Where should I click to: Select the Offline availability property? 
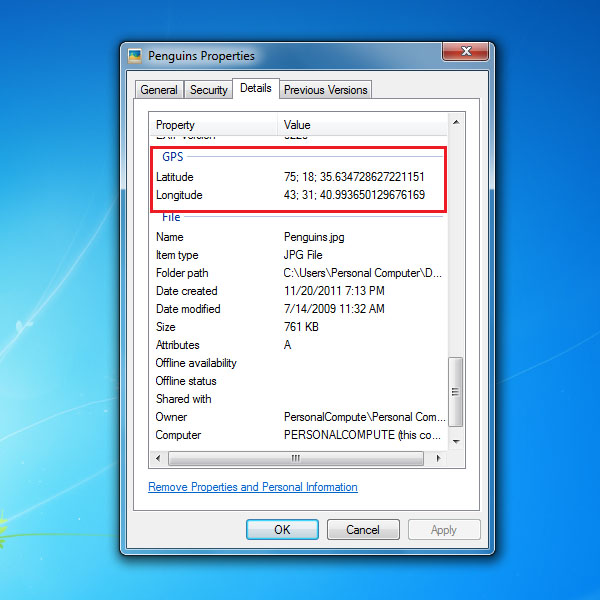point(196,363)
